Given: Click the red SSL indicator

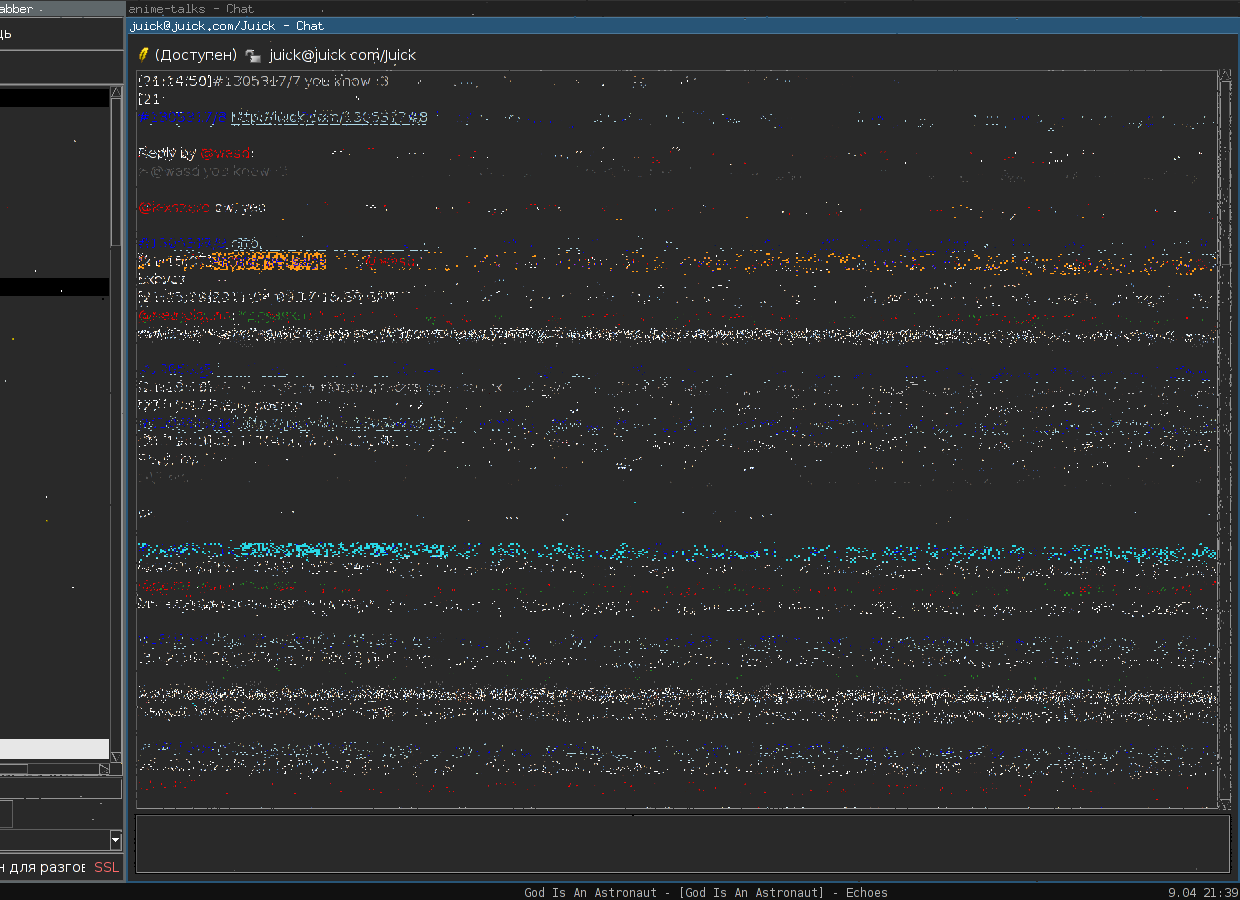Looking at the screenshot, I should [106, 867].
